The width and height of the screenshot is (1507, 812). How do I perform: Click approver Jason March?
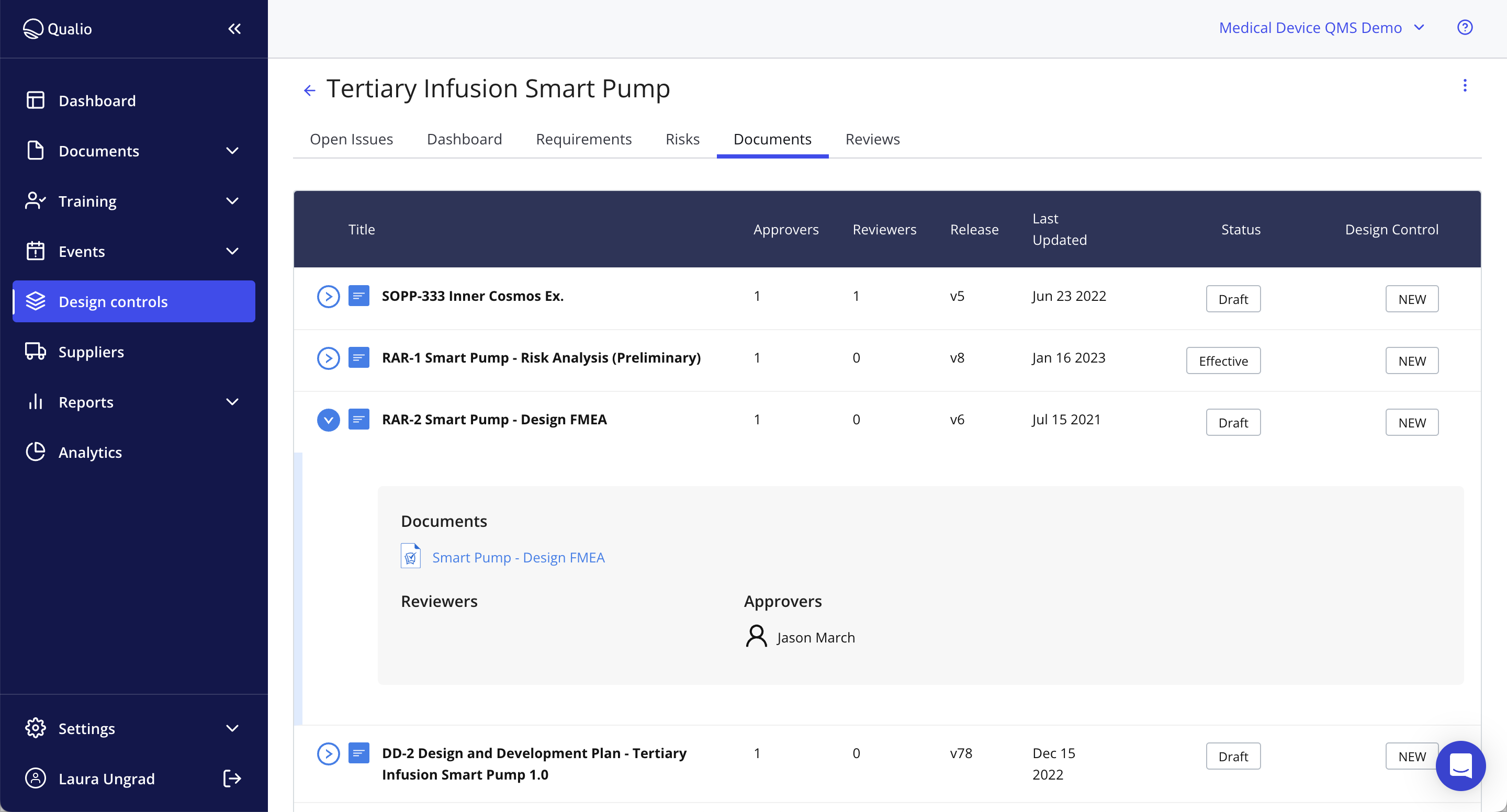pos(816,637)
